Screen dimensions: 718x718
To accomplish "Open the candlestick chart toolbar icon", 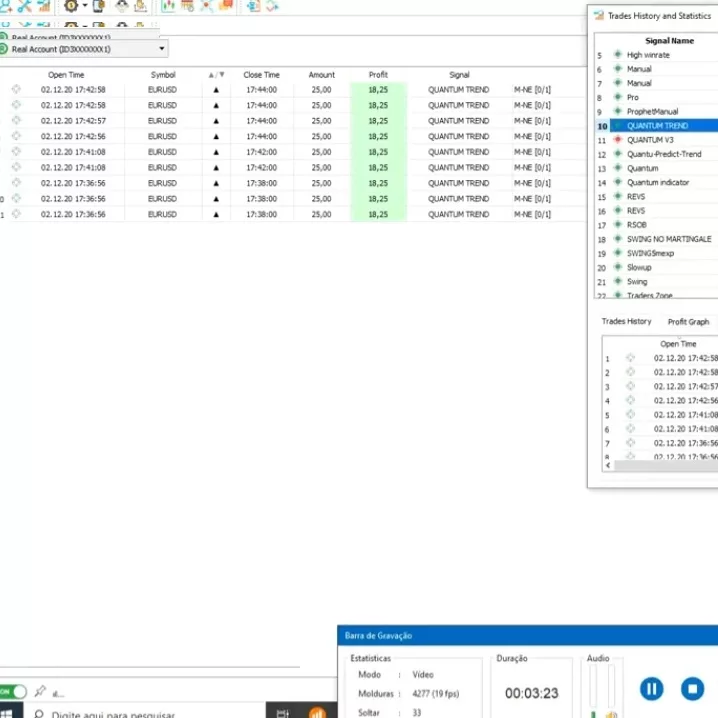I will pyautogui.click(x=169, y=5).
